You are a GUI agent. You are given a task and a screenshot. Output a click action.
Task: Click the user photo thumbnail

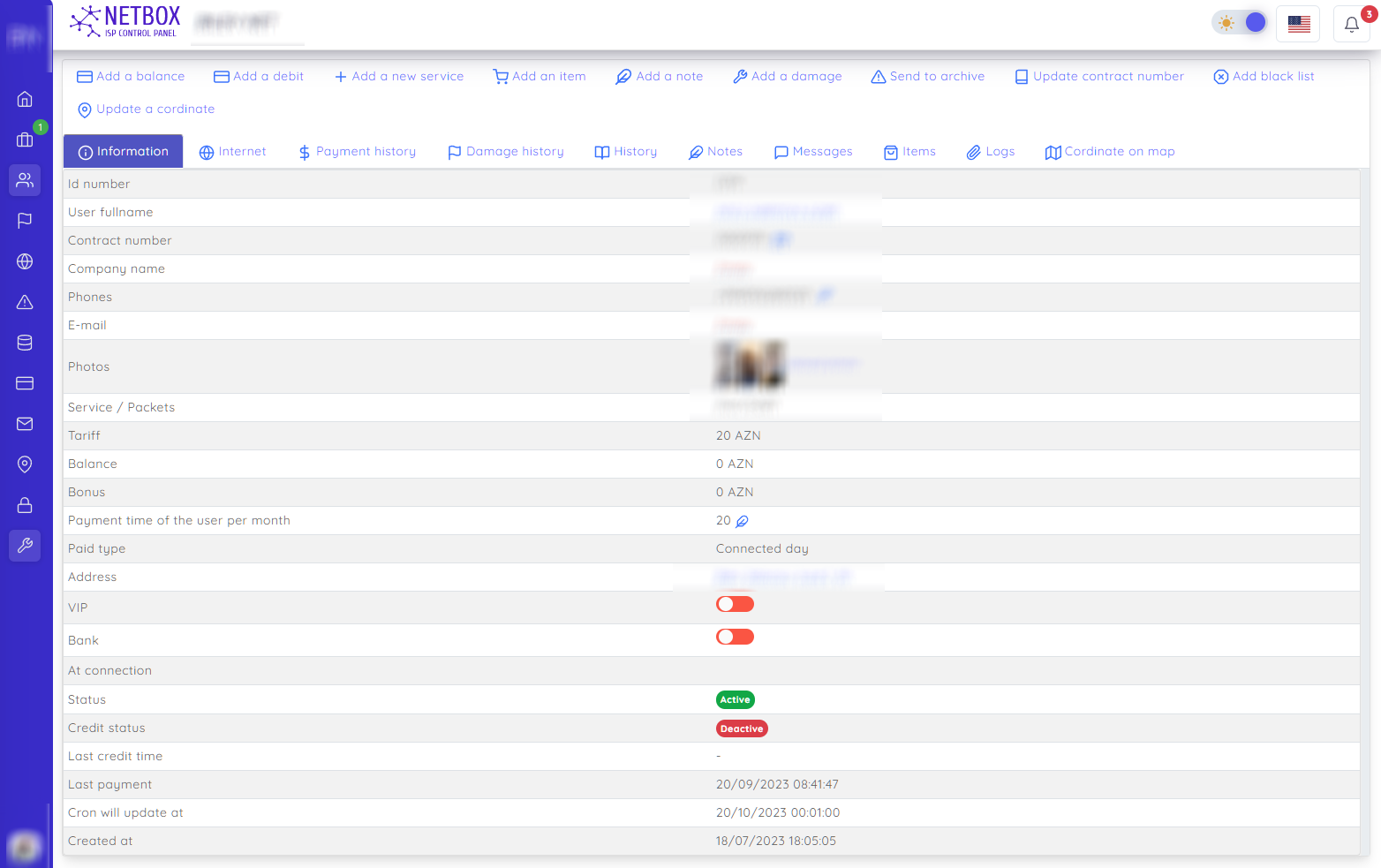pos(749,365)
